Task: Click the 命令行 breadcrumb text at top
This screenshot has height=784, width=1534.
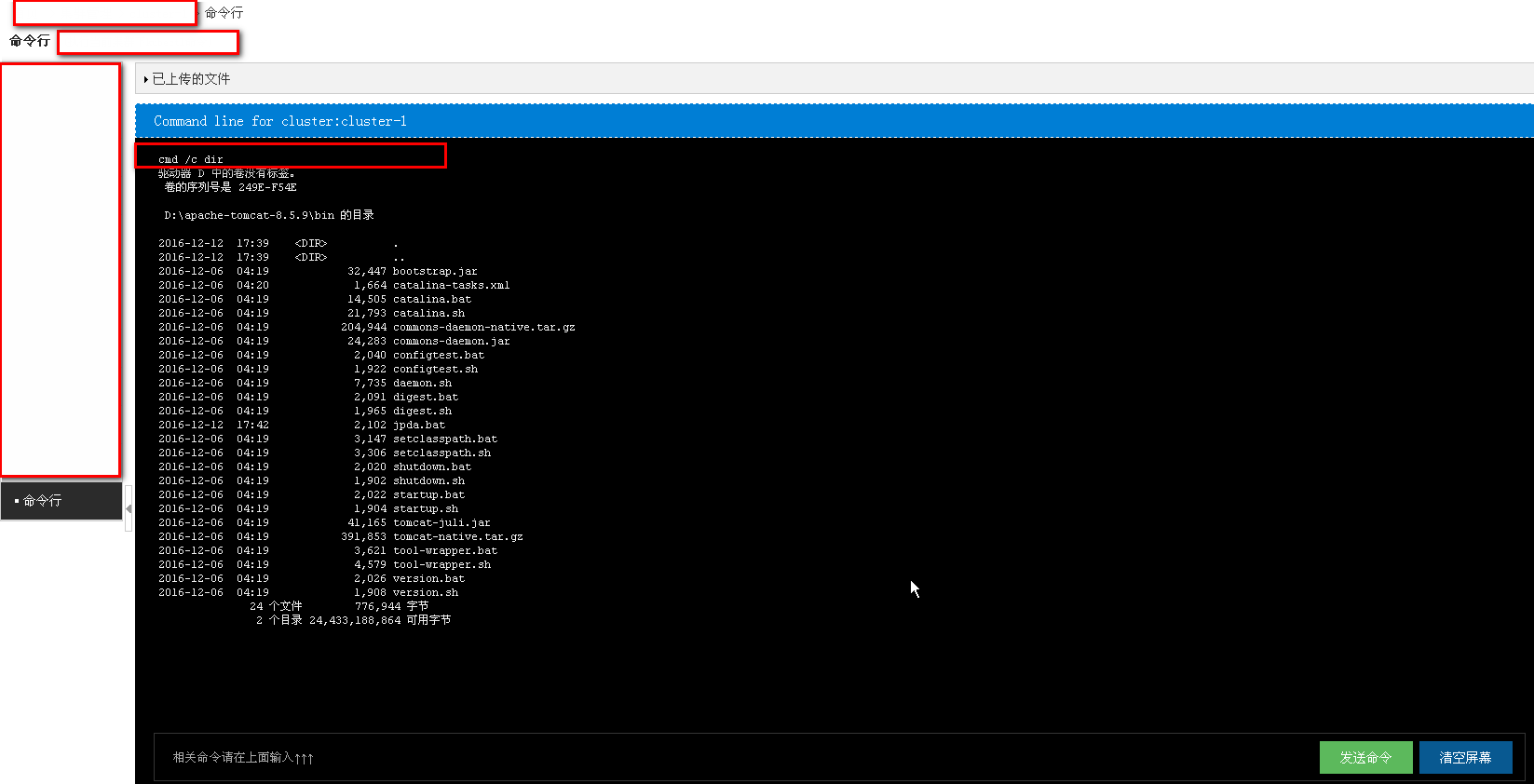Action: pyautogui.click(x=224, y=13)
